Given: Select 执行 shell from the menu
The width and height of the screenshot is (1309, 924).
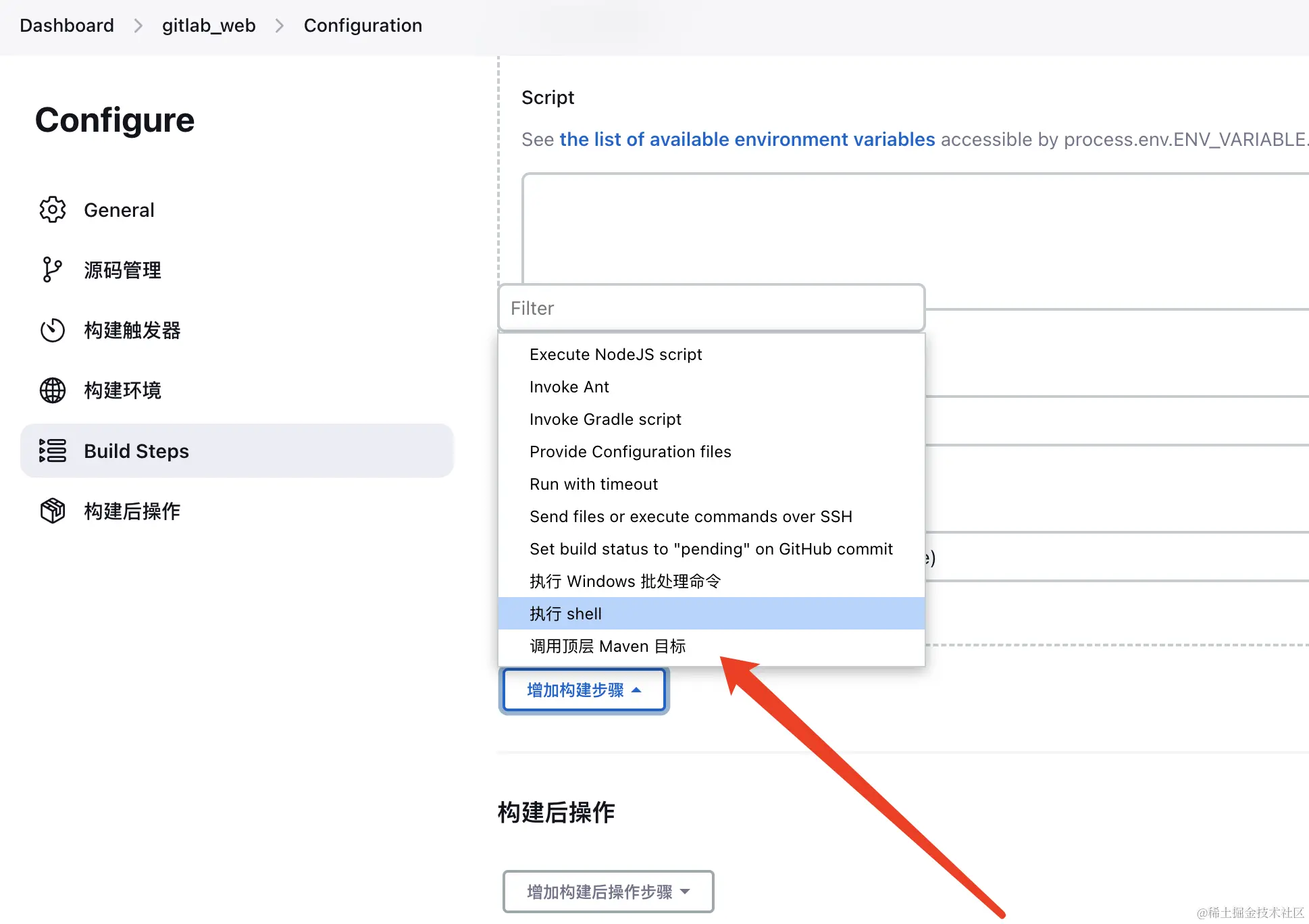Looking at the screenshot, I should [x=566, y=613].
